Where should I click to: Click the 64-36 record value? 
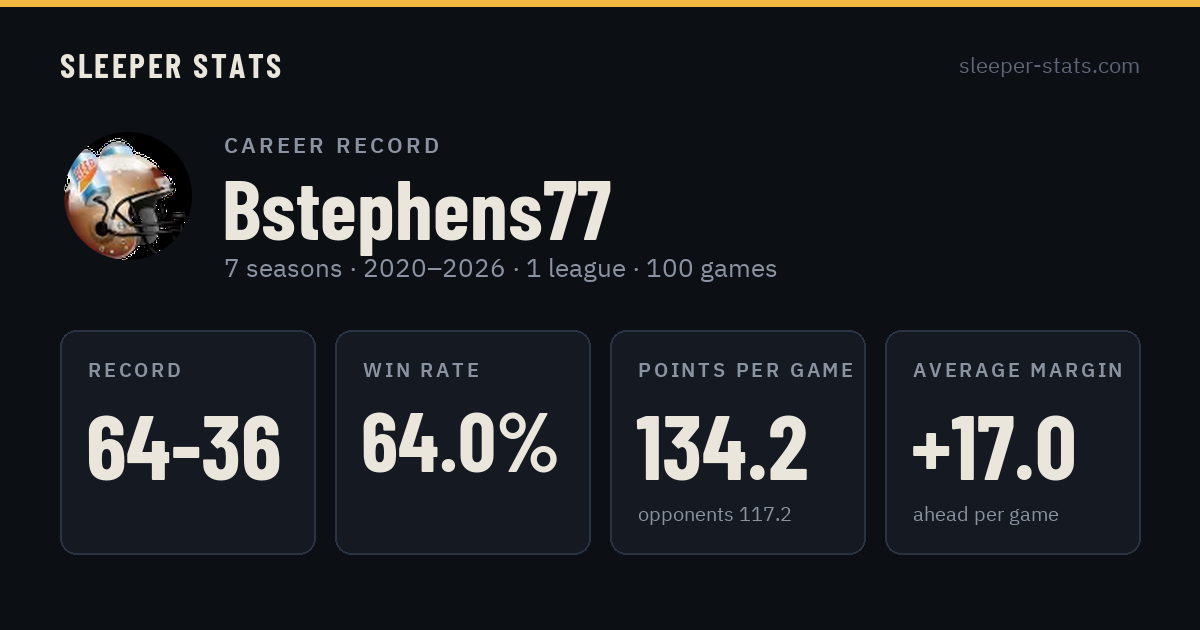184,448
